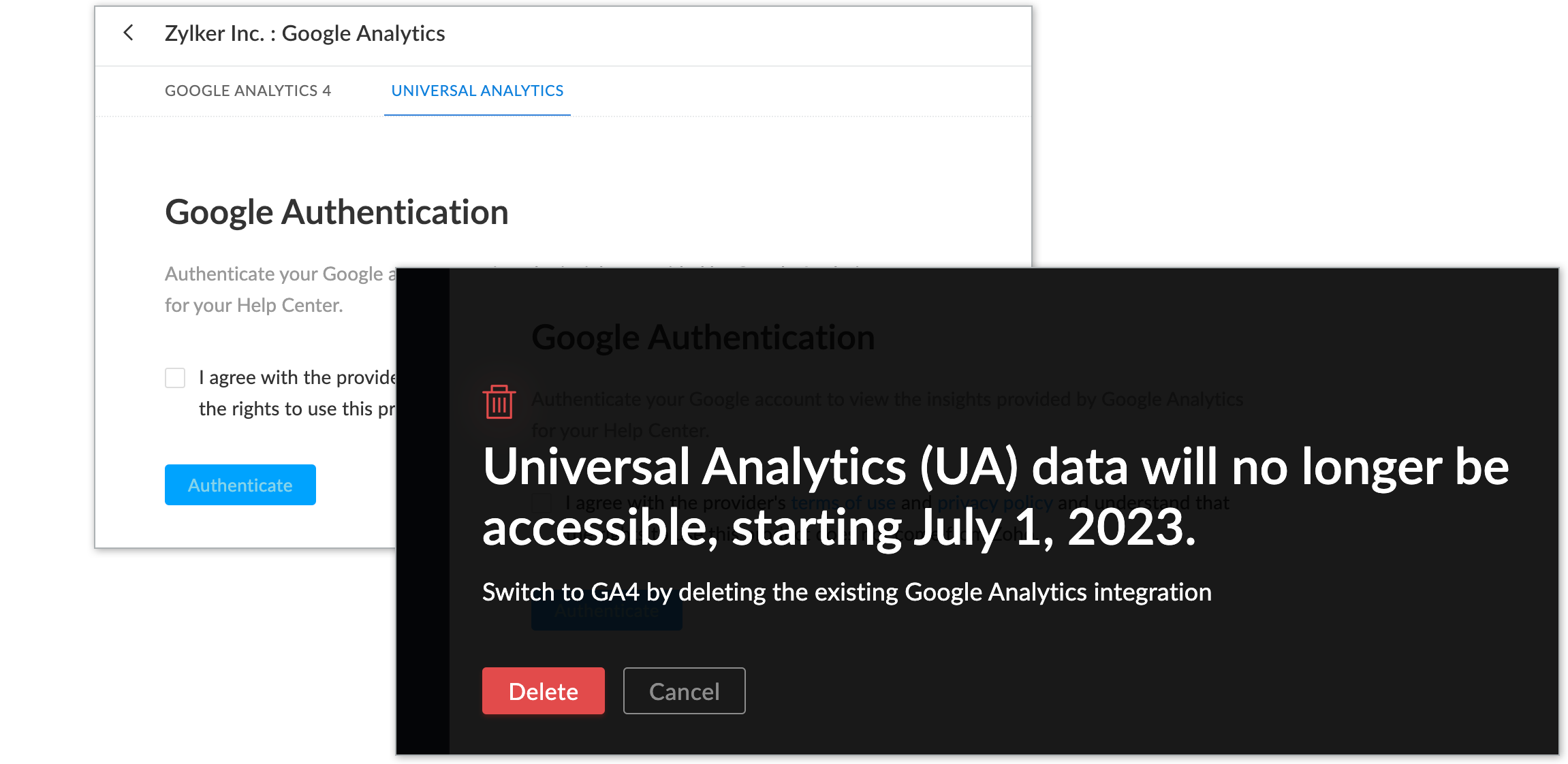Click the gray 'for your Help Center.' text
Screen dimensions: 1568x764
pos(253,305)
